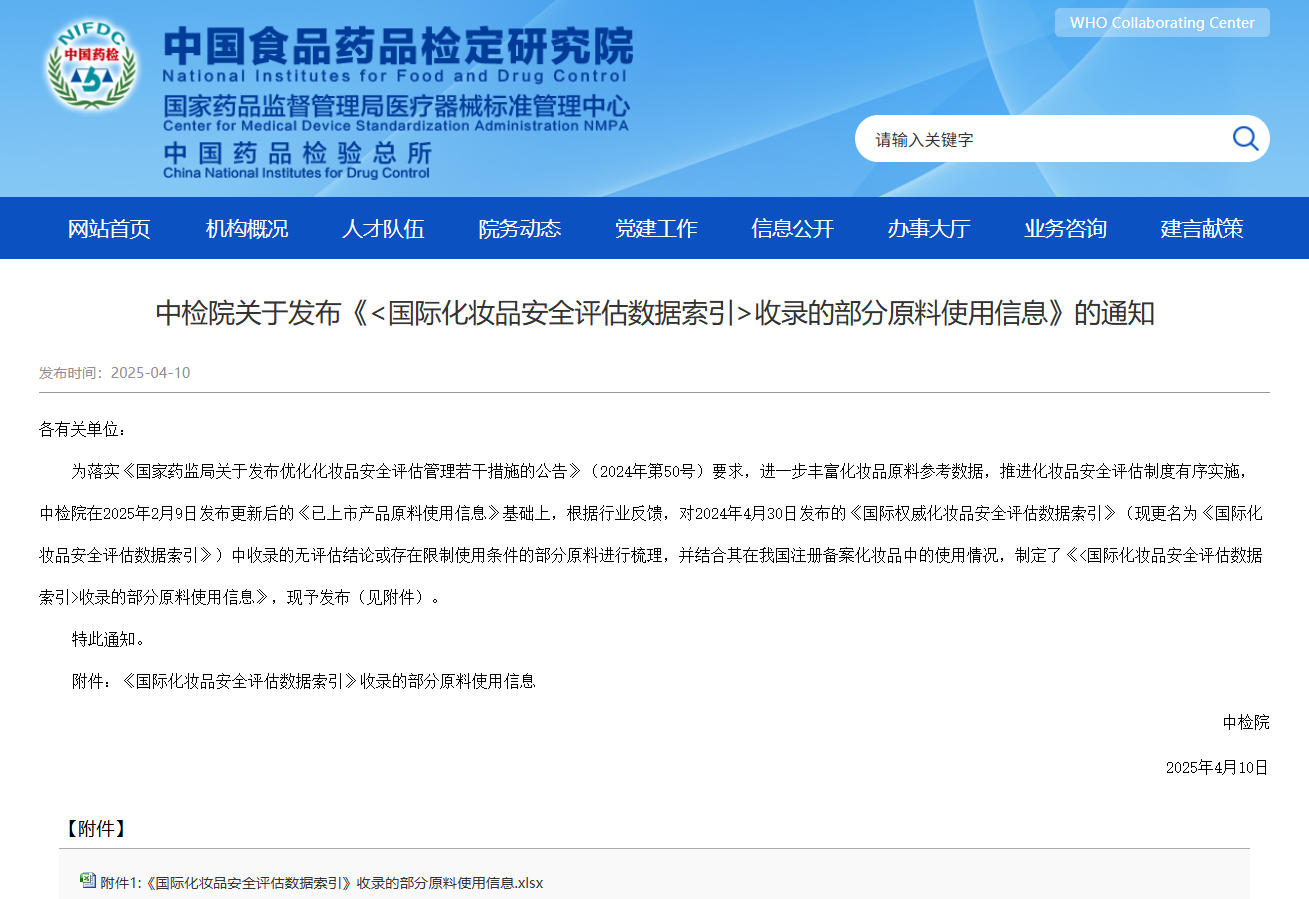Click the 中国食品药品检定研究院 header title
1309x899 pixels.
(398, 46)
